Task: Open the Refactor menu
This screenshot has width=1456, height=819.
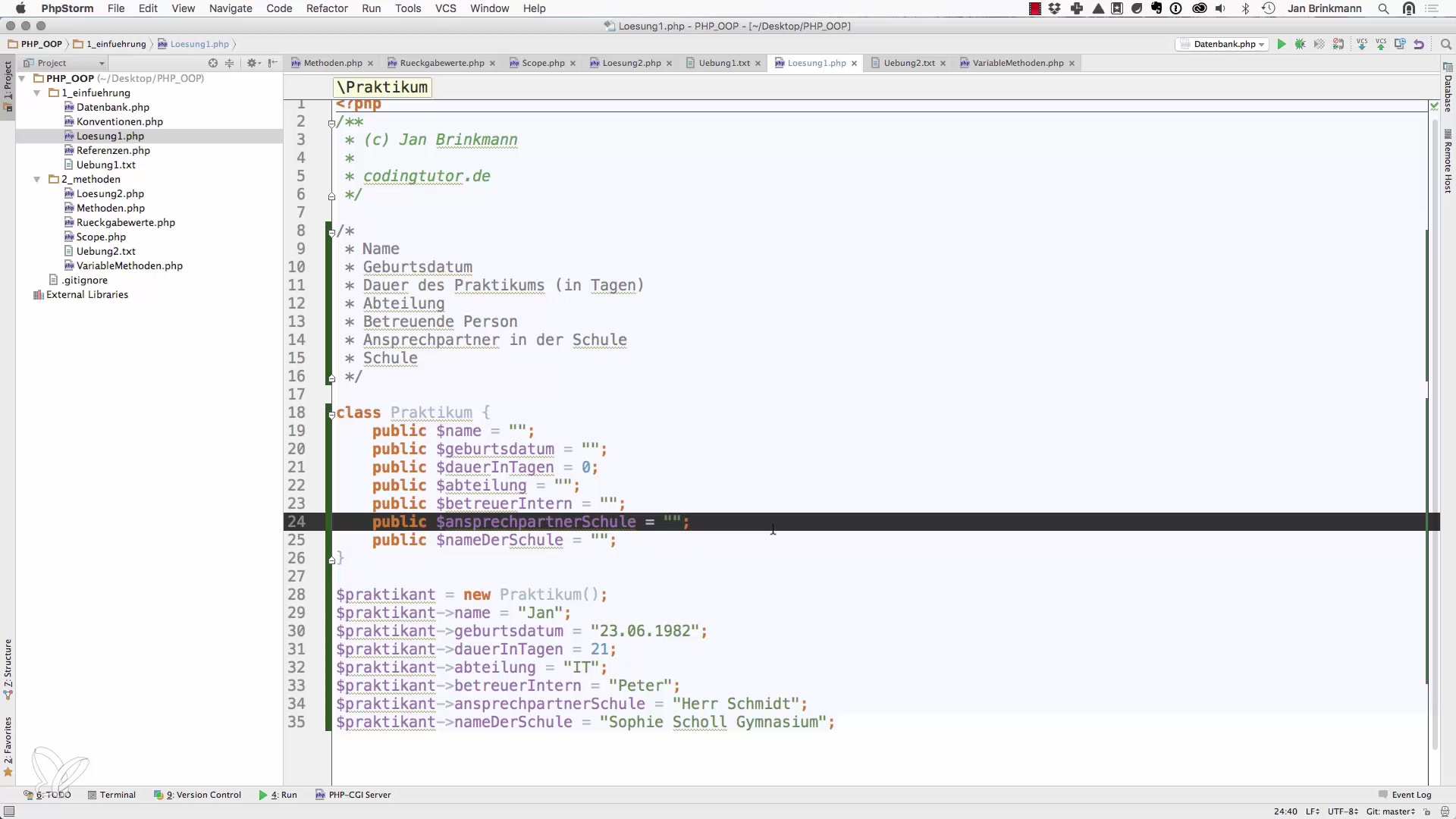Action: (x=327, y=8)
